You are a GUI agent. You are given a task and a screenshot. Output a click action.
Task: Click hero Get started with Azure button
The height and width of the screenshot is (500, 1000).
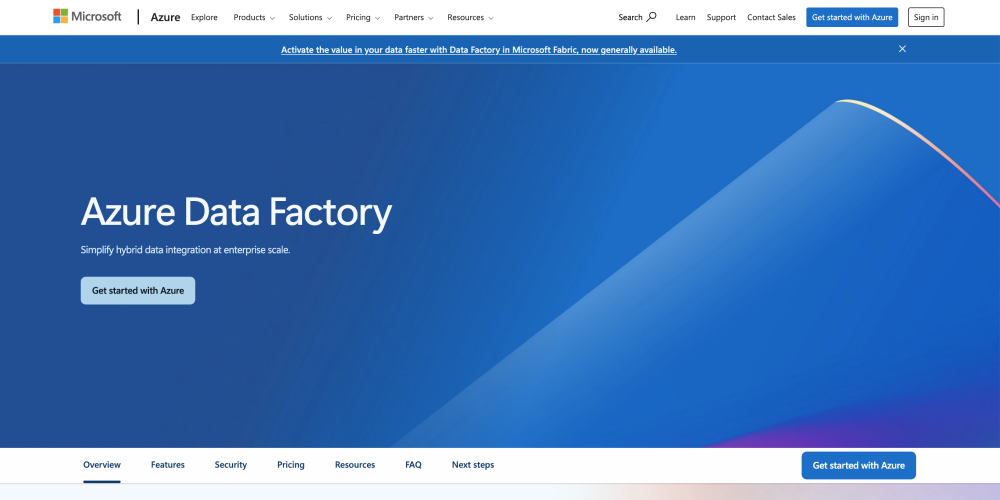(138, 291)
